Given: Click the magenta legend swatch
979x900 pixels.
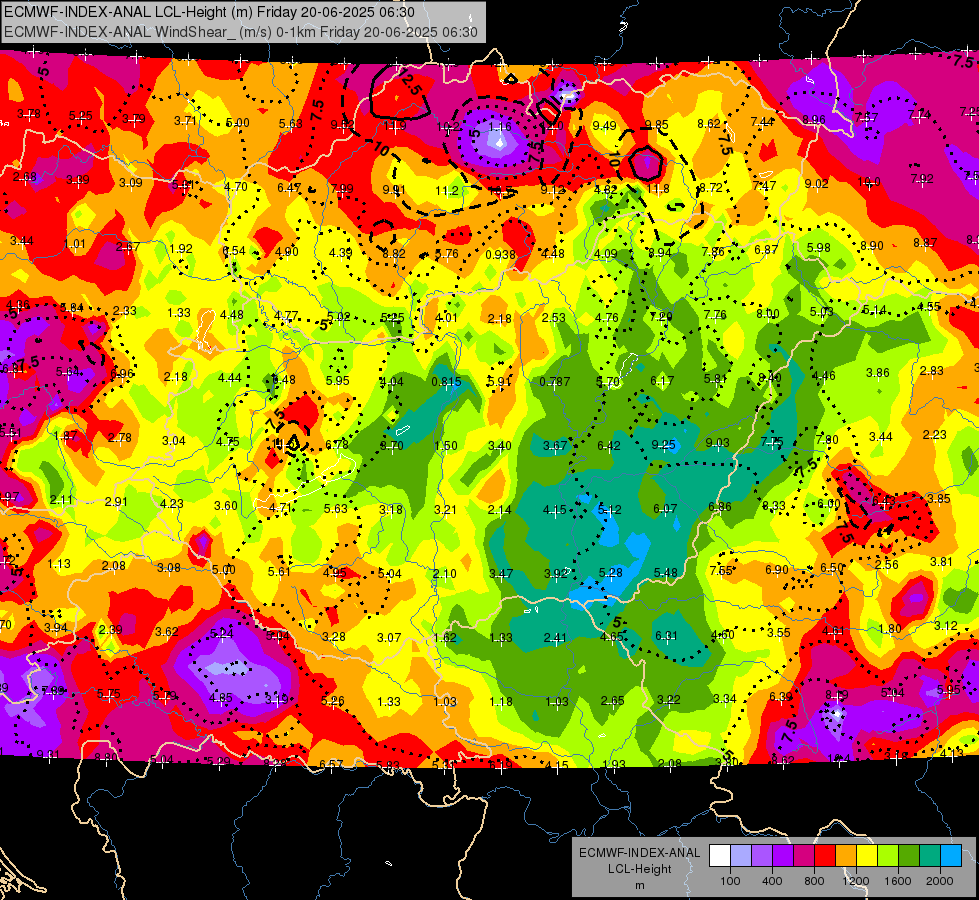Looking at the screenshot, I should [804, 856].
